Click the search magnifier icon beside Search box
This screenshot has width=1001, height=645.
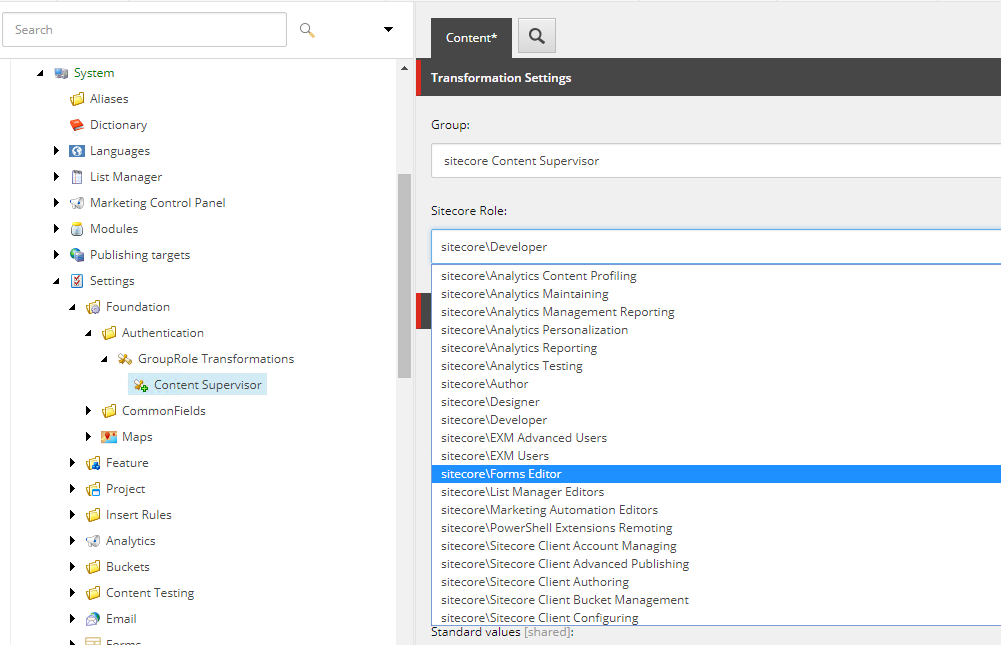pos(307,29)
